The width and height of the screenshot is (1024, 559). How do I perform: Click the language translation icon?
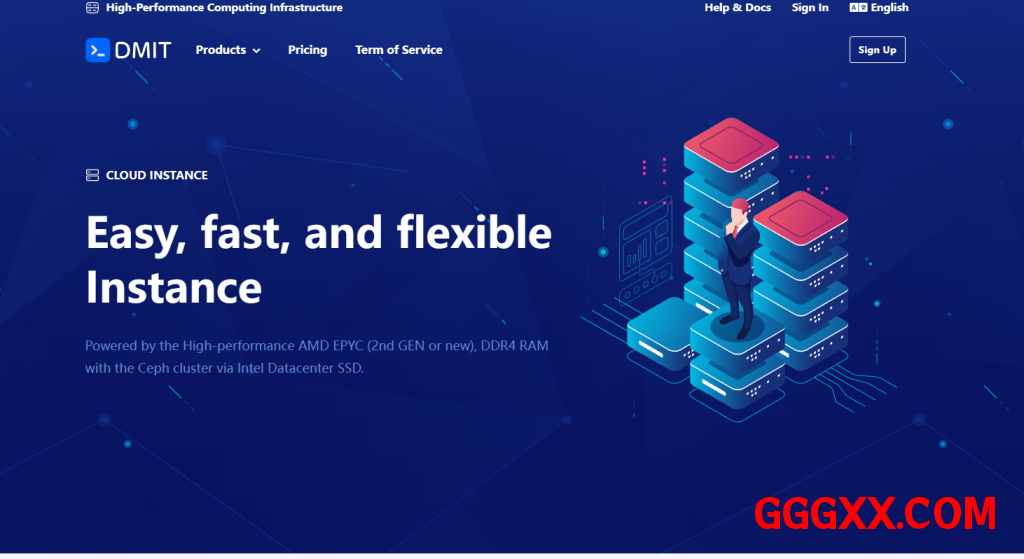pos(857,8)
